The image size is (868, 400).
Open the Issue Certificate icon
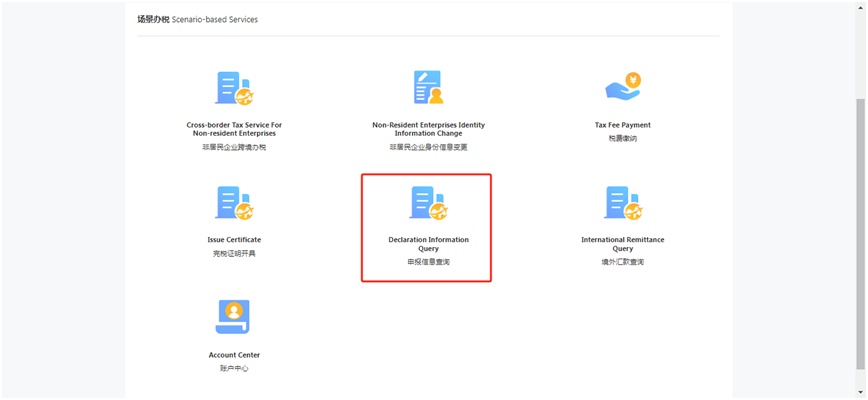234,203
